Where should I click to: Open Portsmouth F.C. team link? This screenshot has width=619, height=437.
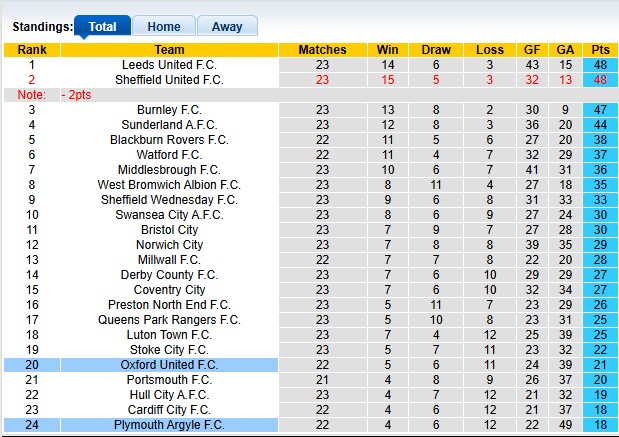(169, 380)
